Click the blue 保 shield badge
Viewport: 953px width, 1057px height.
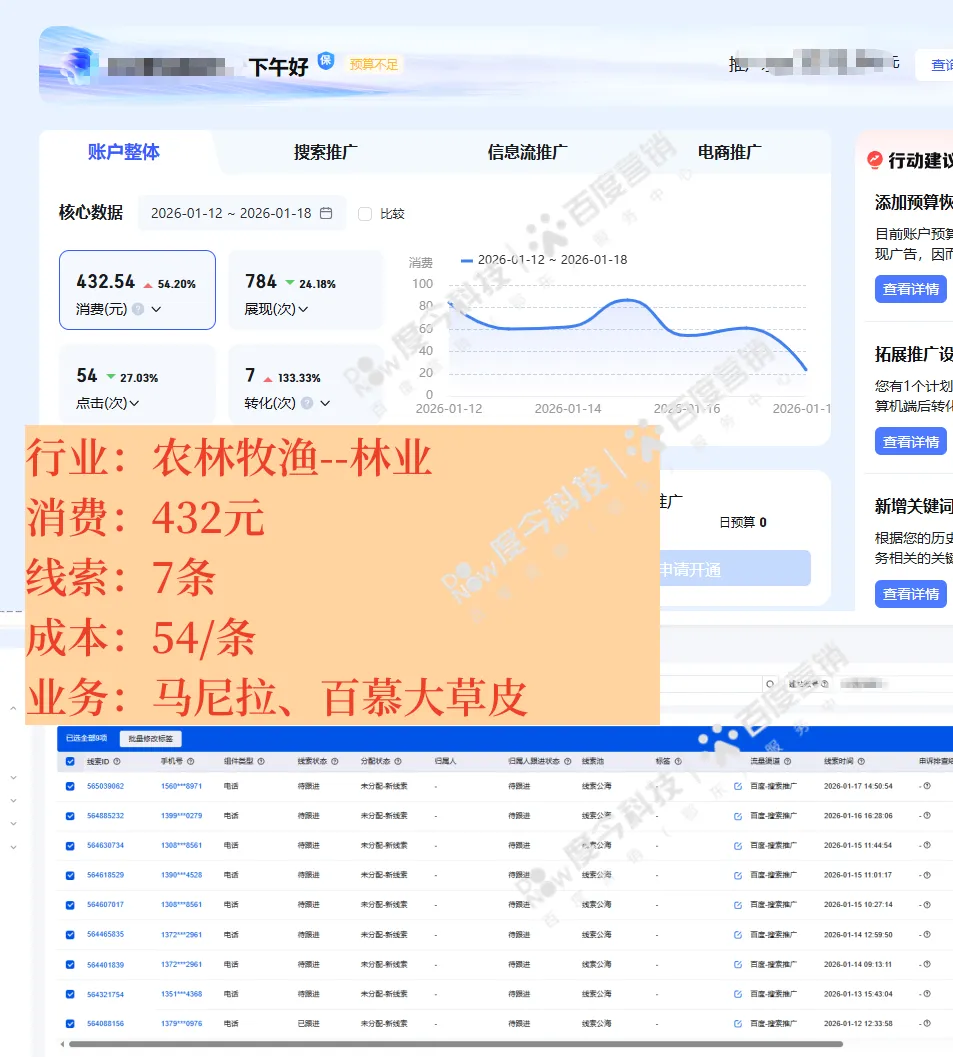tap(326, 61)
